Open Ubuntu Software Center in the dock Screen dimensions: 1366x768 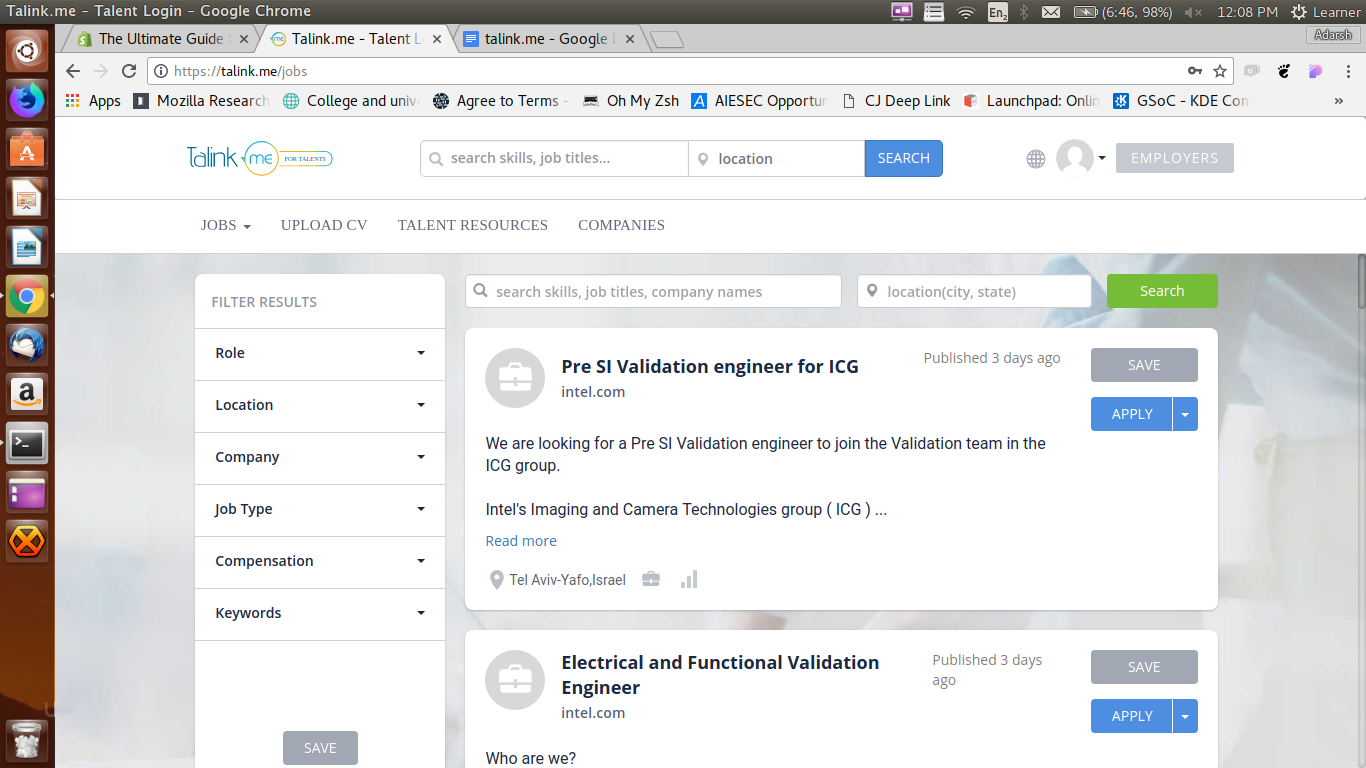coord(27,148)
